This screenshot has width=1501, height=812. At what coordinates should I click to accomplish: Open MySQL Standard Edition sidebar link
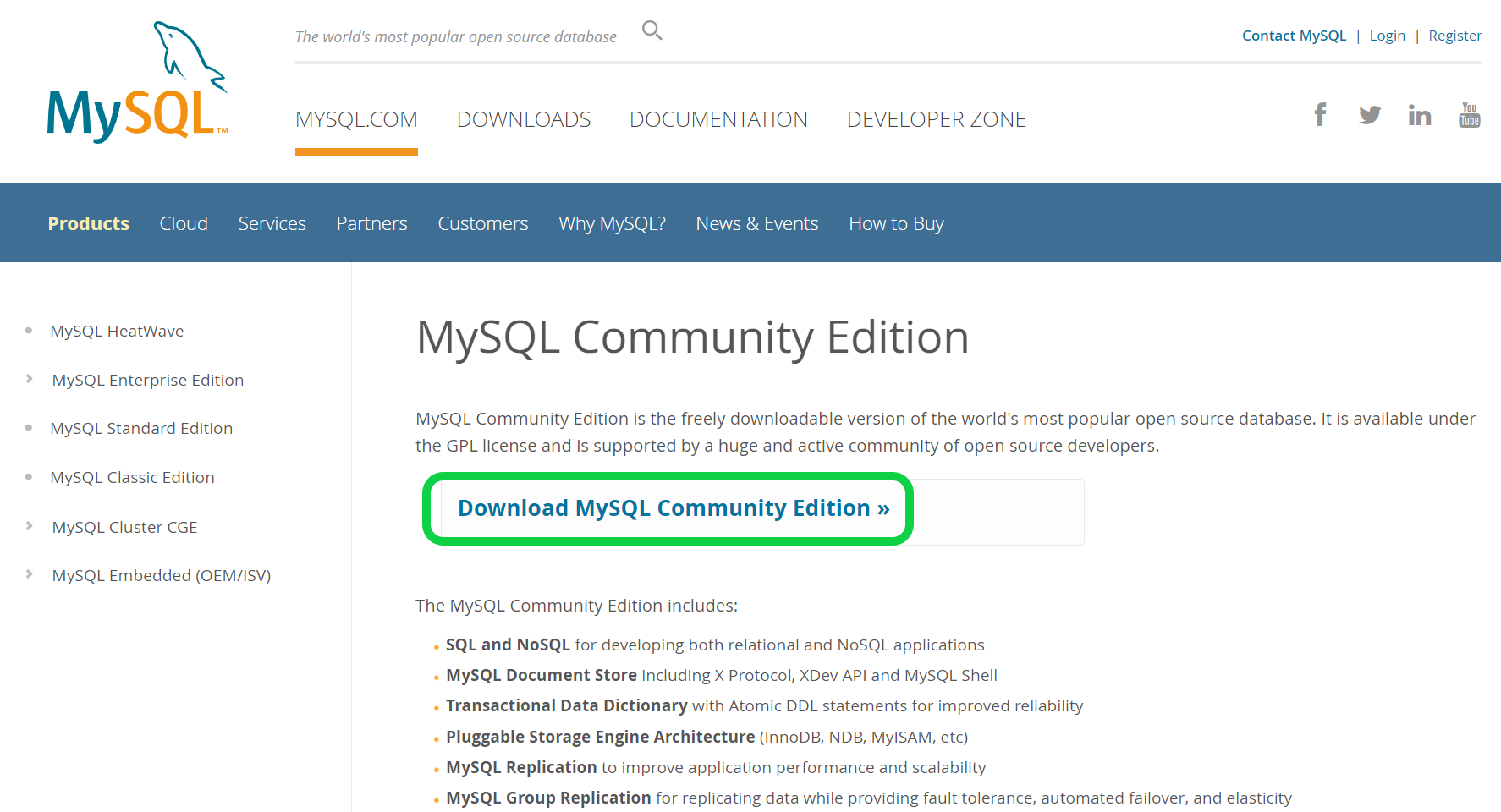141,429
